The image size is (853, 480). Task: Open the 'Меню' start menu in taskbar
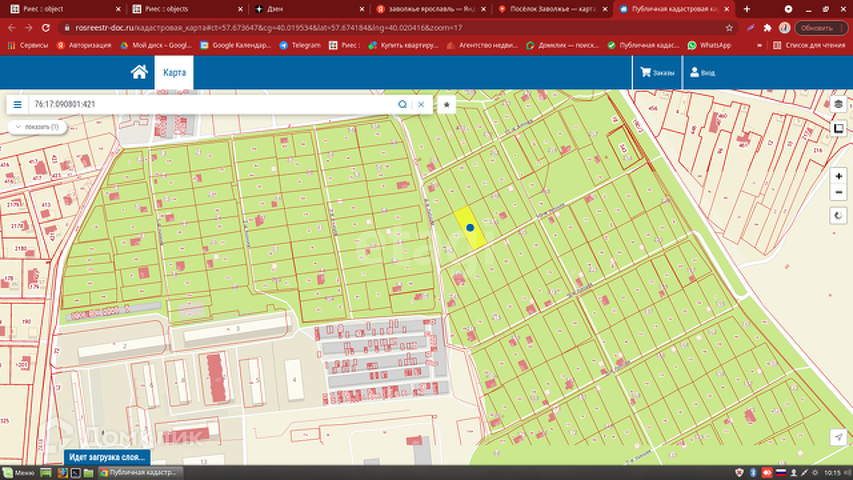[20, 472]
